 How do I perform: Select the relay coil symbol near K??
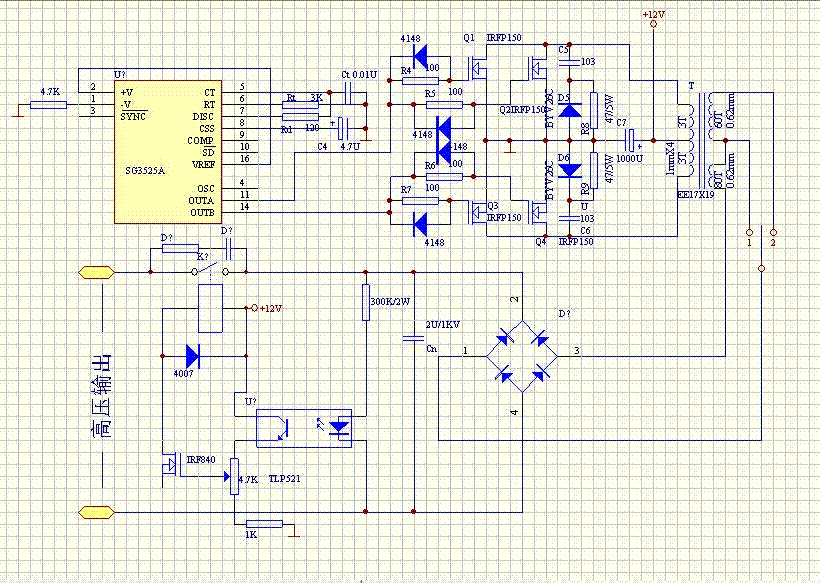[x=210, y=308]
